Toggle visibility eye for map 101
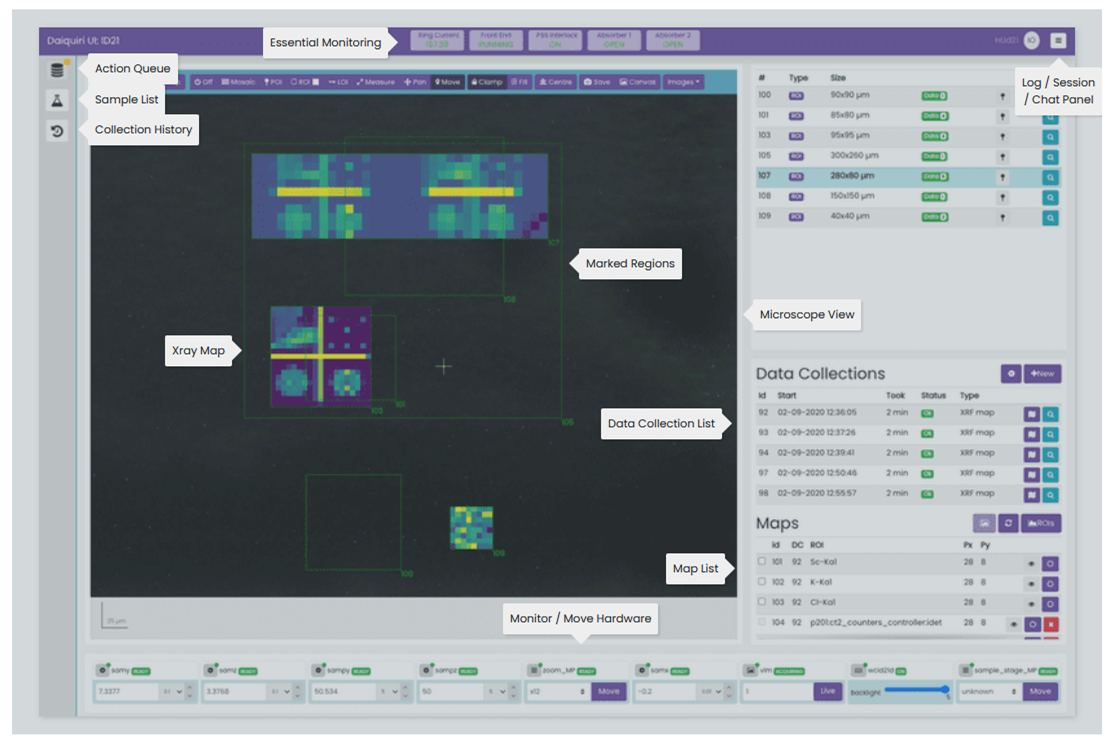This screenshot has width=1114, height=742. [x=1031, y=564]
